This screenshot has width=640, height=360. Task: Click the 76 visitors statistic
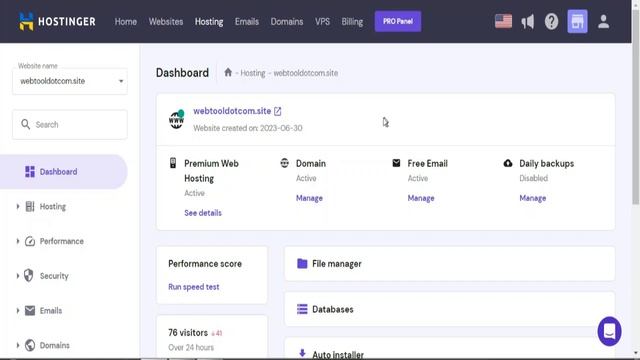pyautogui.click(x=188, y=333)
